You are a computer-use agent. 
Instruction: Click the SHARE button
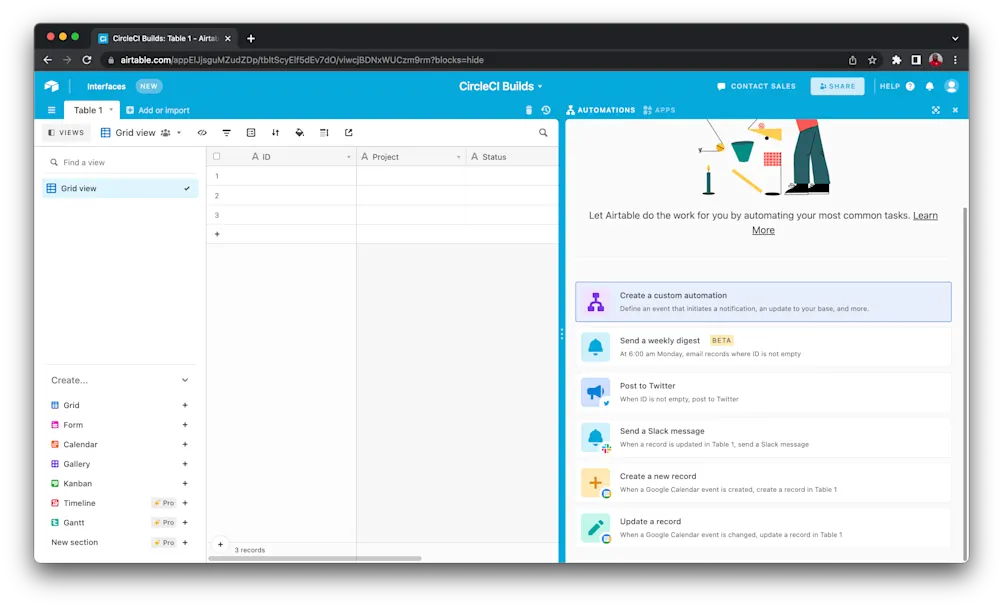click(837, 86)
